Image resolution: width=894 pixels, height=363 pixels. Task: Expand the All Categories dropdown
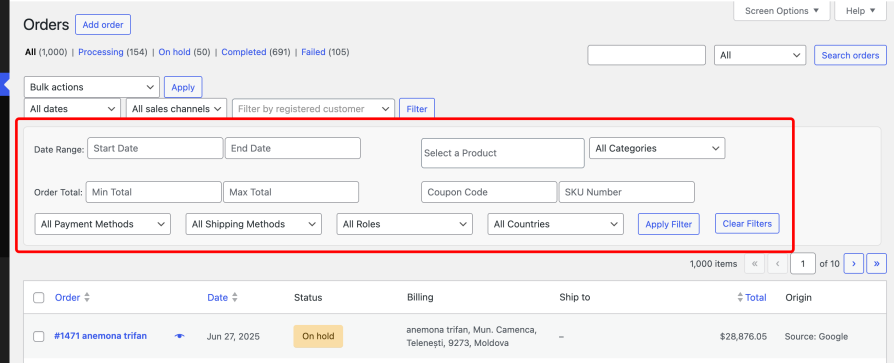(x=657, y=148)
